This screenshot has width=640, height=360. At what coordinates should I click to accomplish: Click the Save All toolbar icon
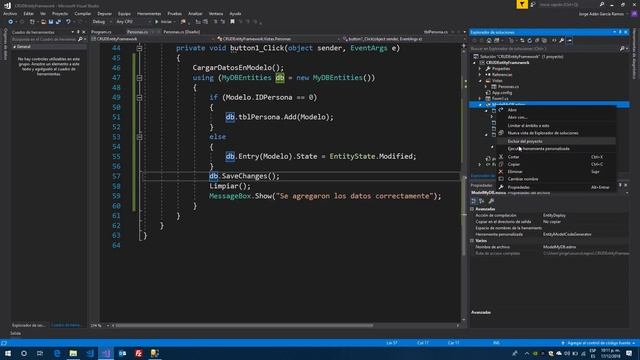[58, 22]
